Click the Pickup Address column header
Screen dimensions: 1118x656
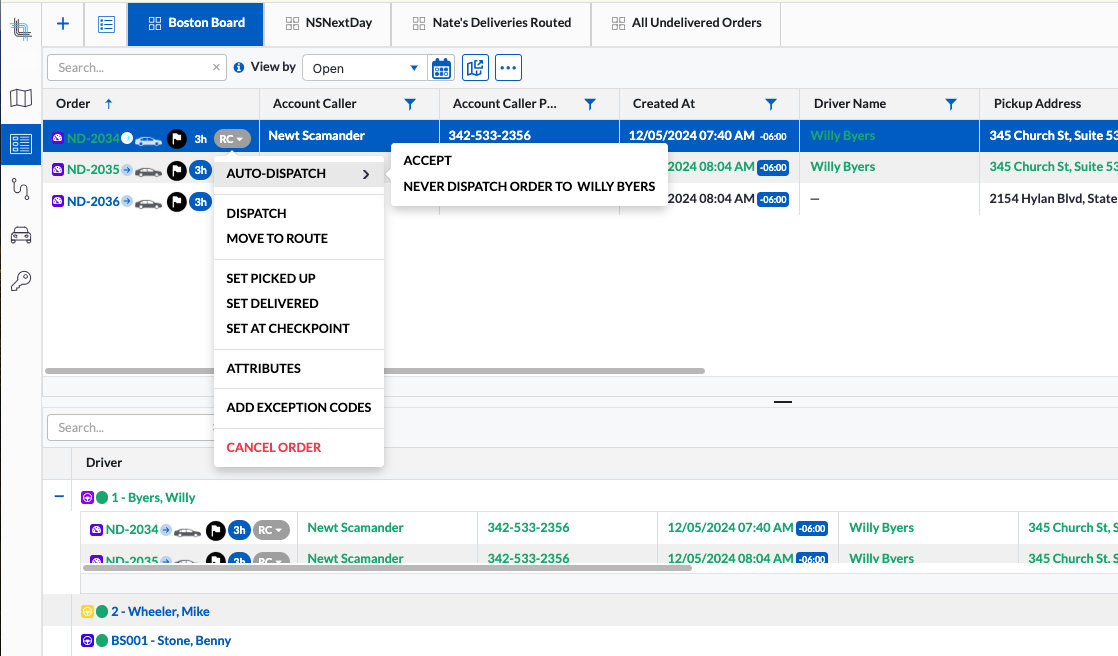(x=1037, y=104)
